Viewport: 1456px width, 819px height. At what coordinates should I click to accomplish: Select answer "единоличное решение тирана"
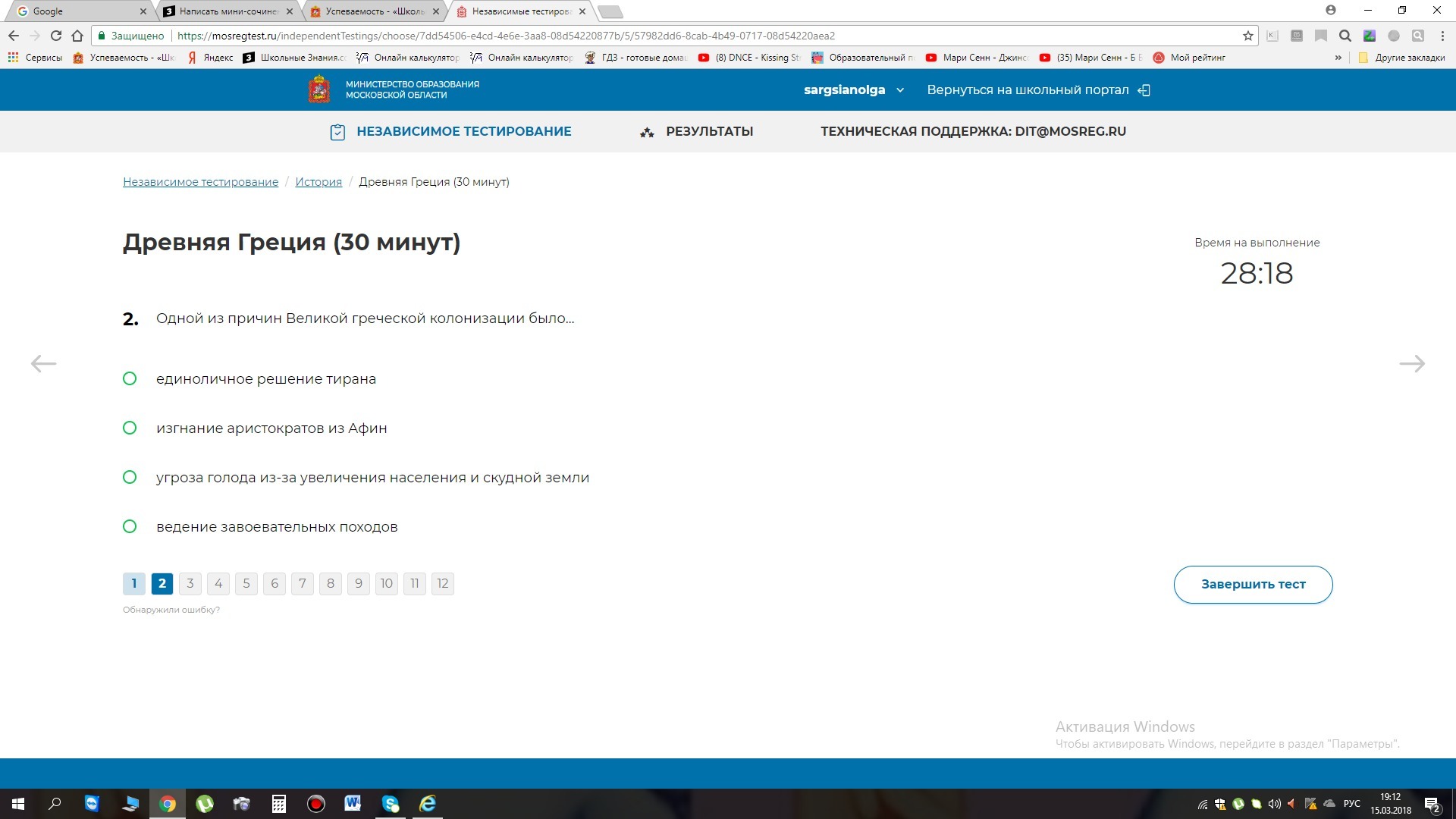coord(130,378)
